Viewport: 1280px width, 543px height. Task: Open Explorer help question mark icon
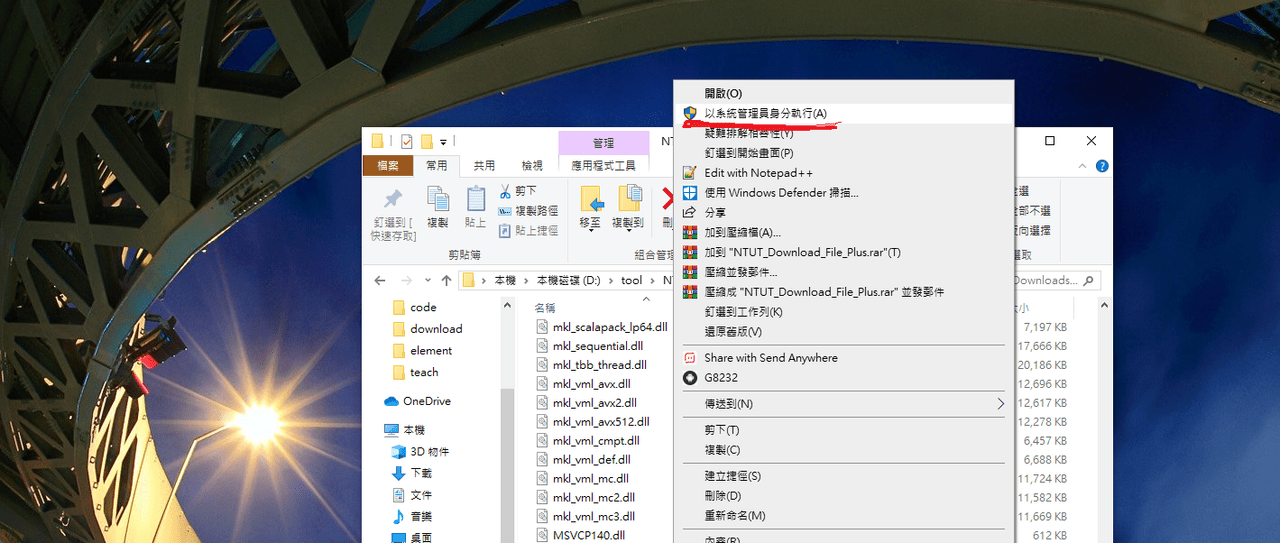[x=1102, y=166]
